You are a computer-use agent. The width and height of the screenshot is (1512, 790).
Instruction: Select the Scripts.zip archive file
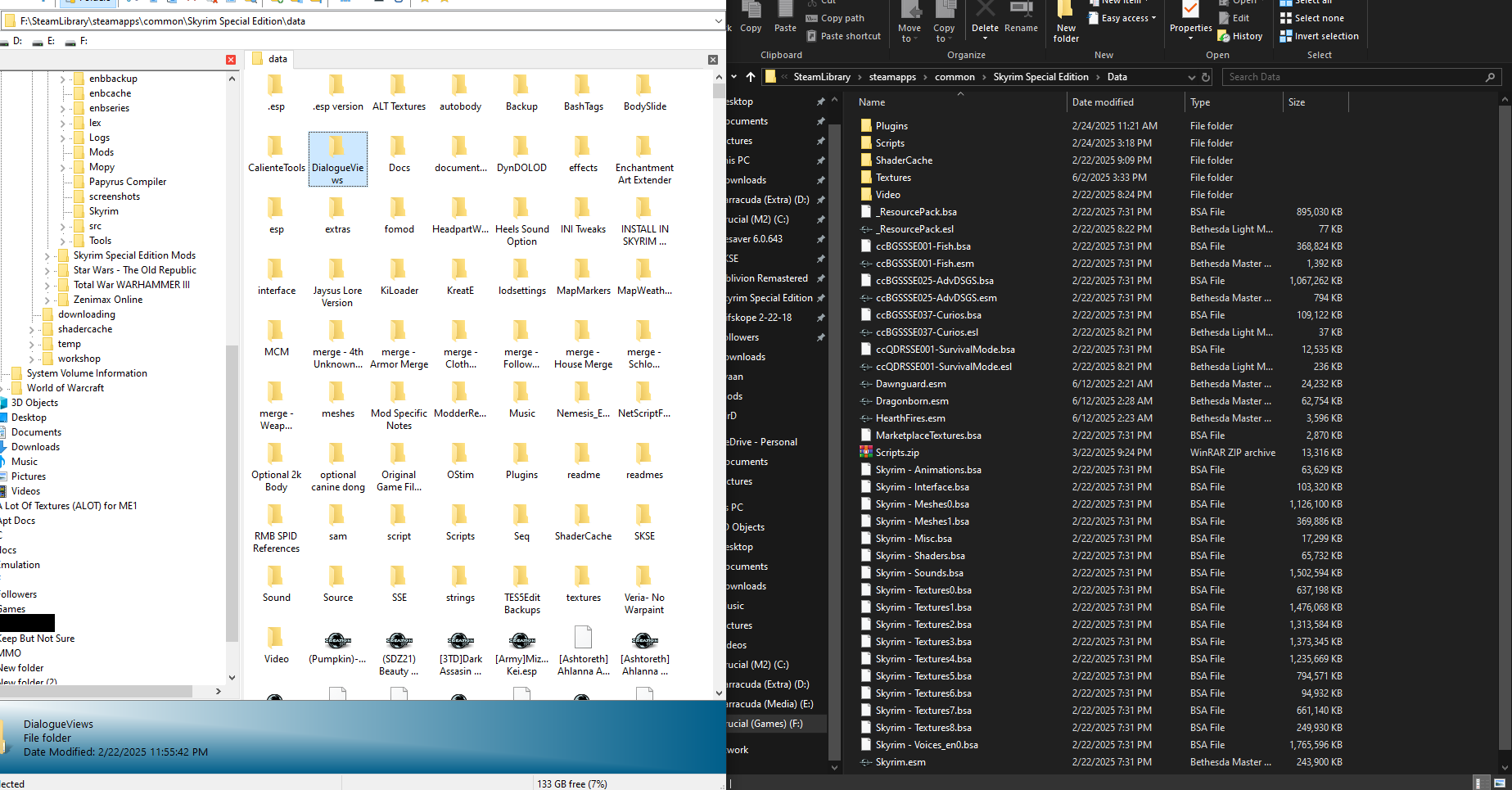[897, 453]
